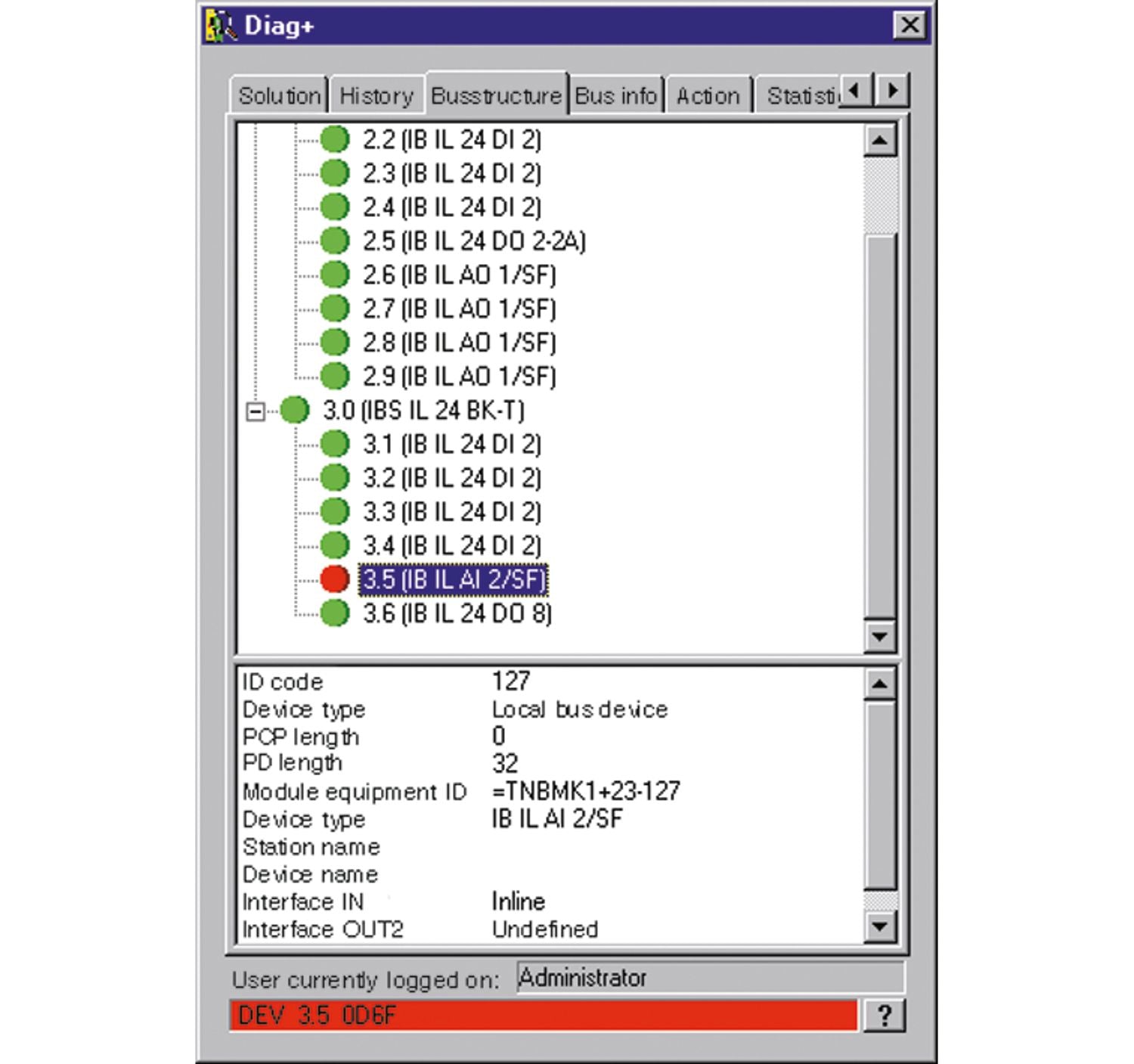Click the red status icon for device 3.5
This screenshot has width=1134, height=1064.
[x=334, y=579]
